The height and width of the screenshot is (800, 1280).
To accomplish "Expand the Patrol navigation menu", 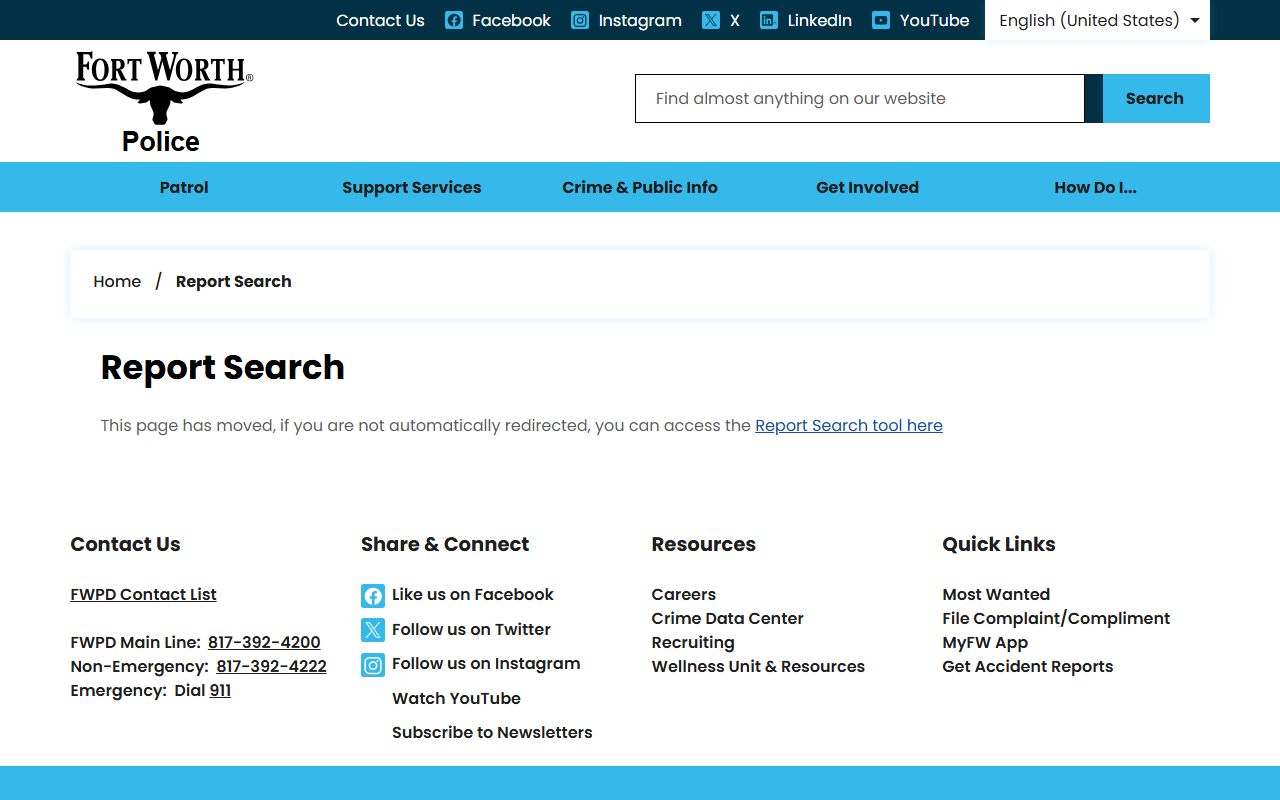I will point(184,187).
